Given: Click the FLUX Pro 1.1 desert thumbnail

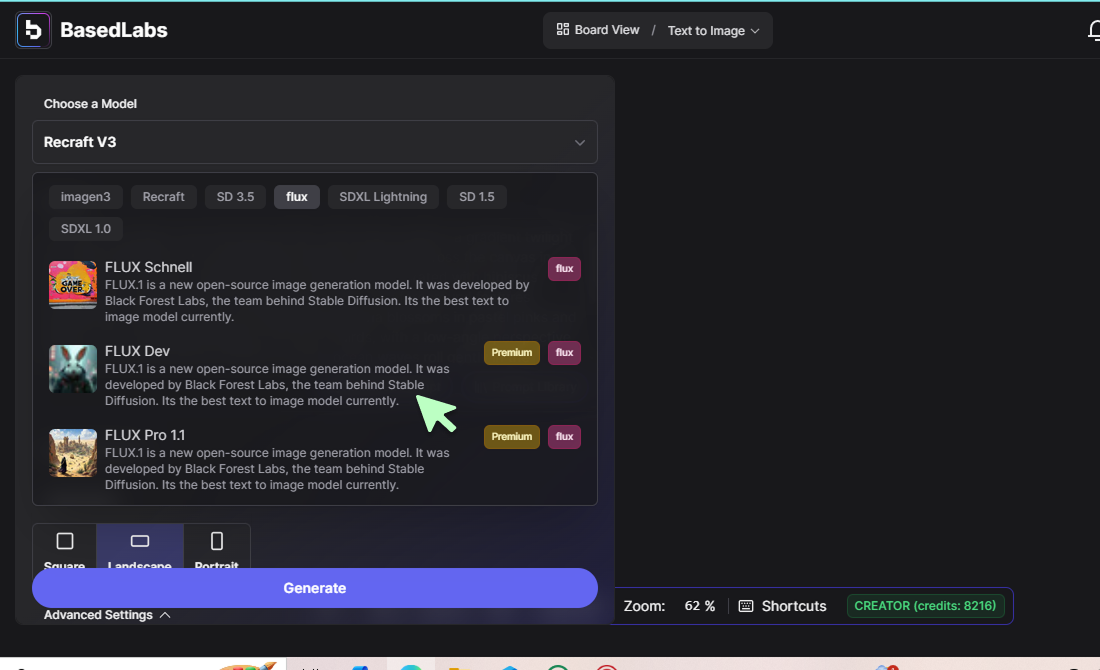Looking at the screenshot, I should (73, 453).
